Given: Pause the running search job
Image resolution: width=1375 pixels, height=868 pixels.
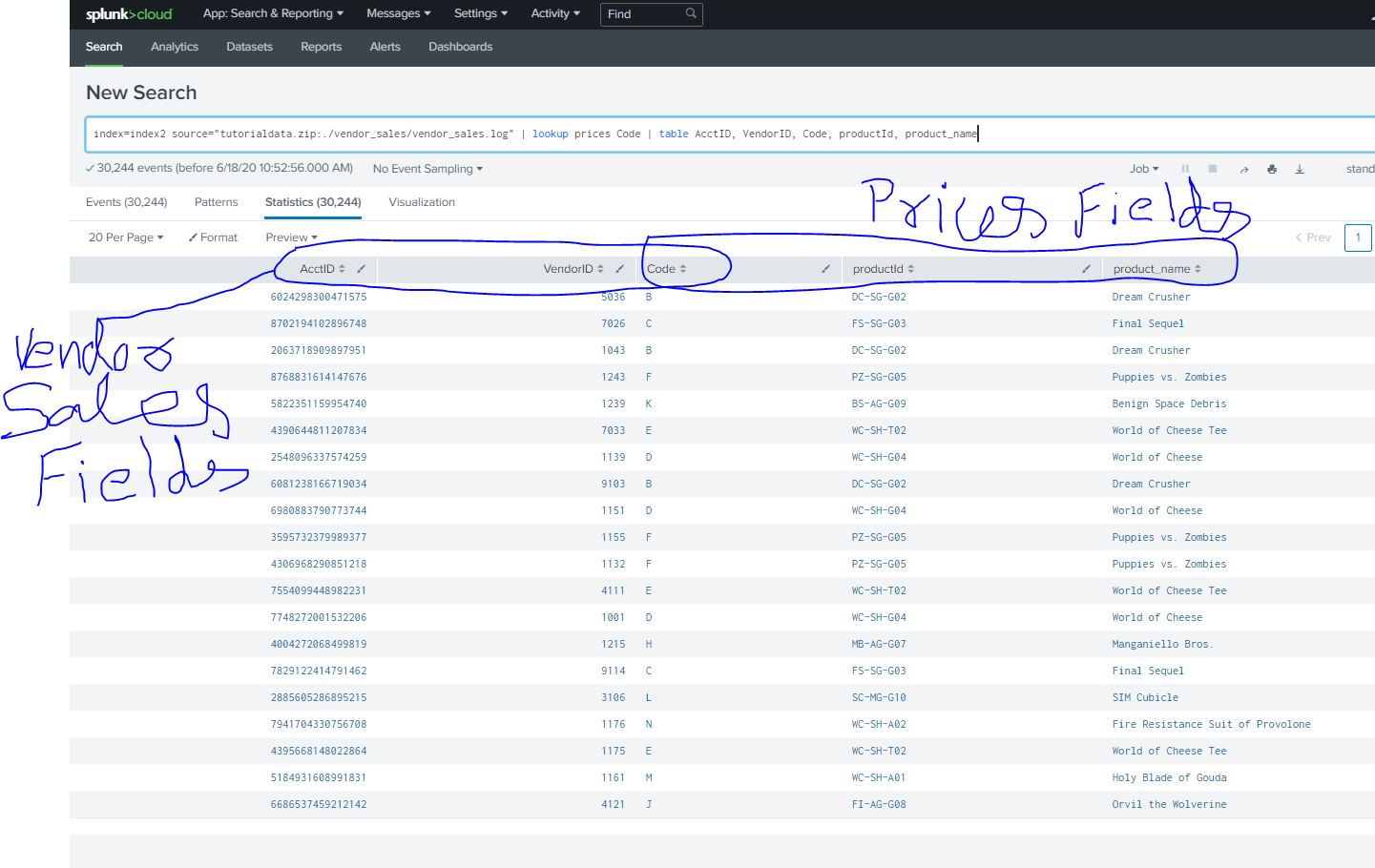Looking at the screenshot, I should pyautogui.click(x=1184, y=168).
